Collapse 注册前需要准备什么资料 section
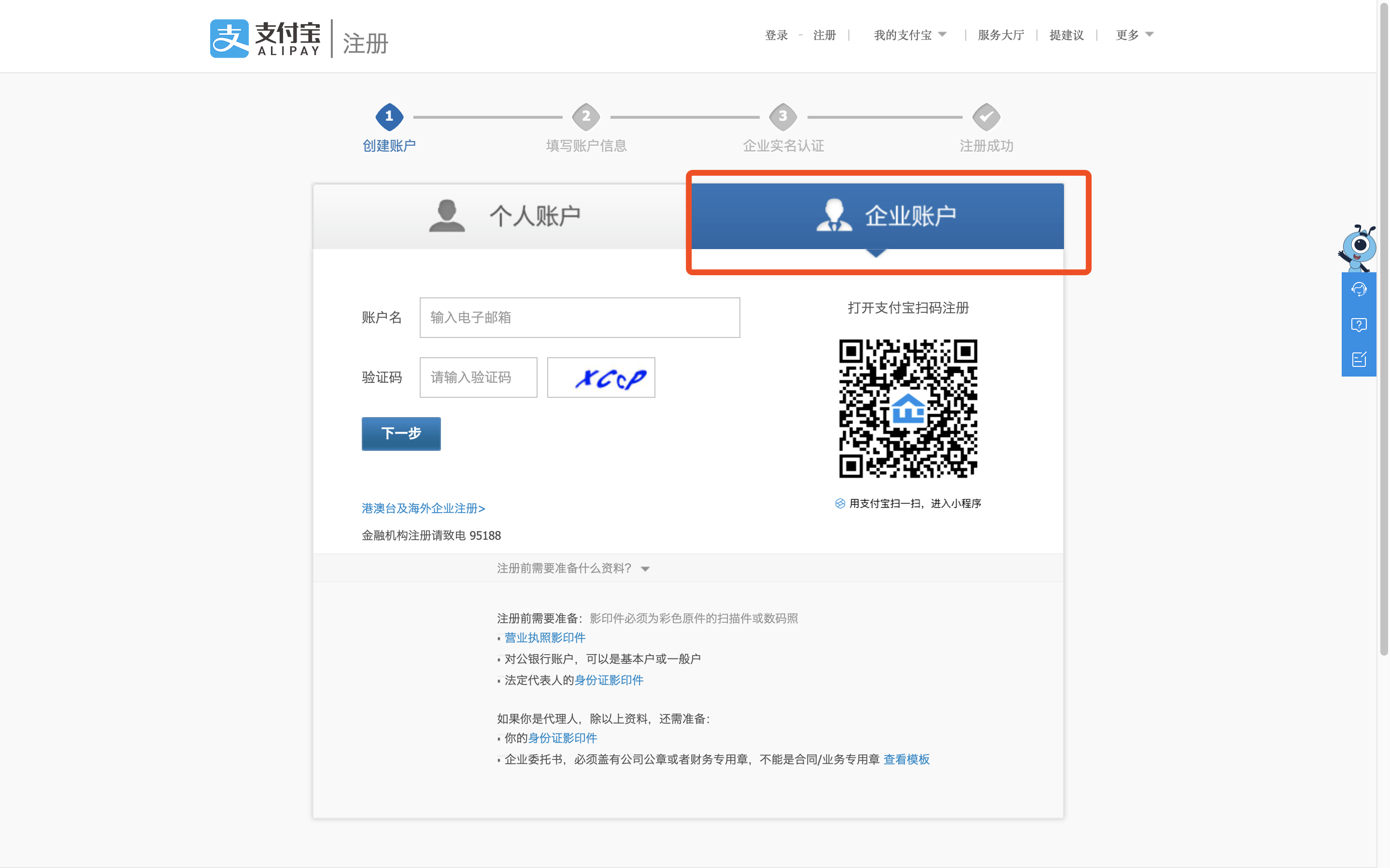This screenshot has width=1390, height=868. pyautogui.click(x=572, y=568)
